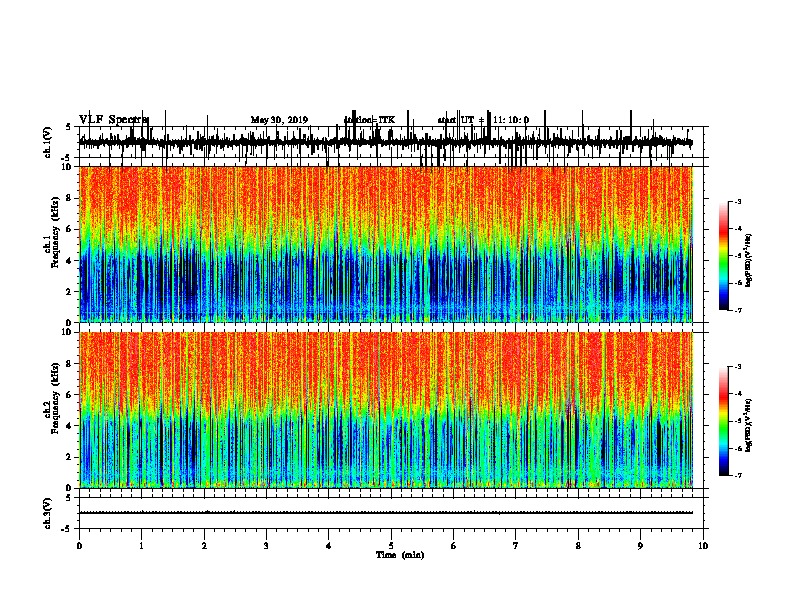This screenshot has height=612, width=792.
Task: Click the station ITK header label
Action: pyautogui.click(x=369, y=120)
